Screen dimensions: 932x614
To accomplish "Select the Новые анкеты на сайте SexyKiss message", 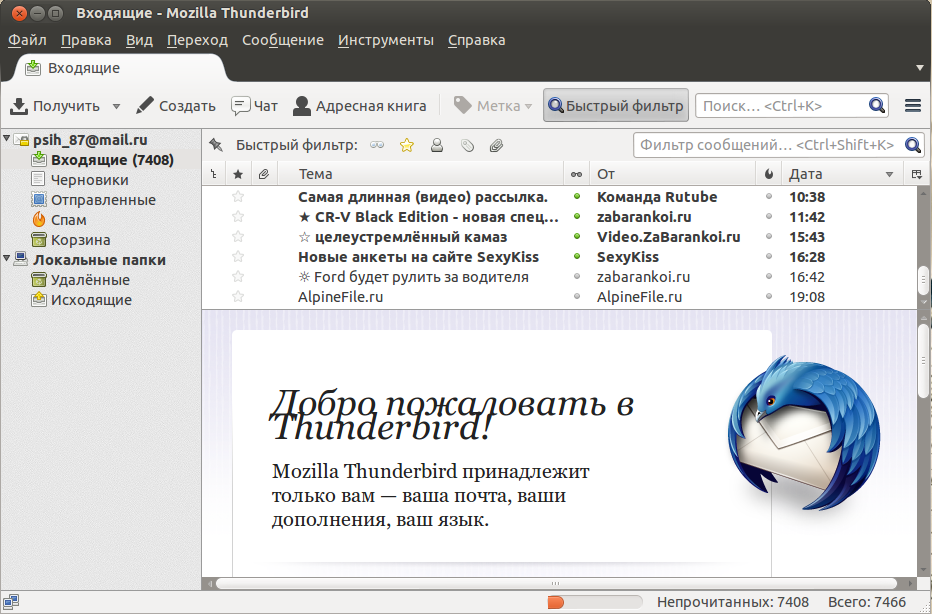I will coord(418,257).
